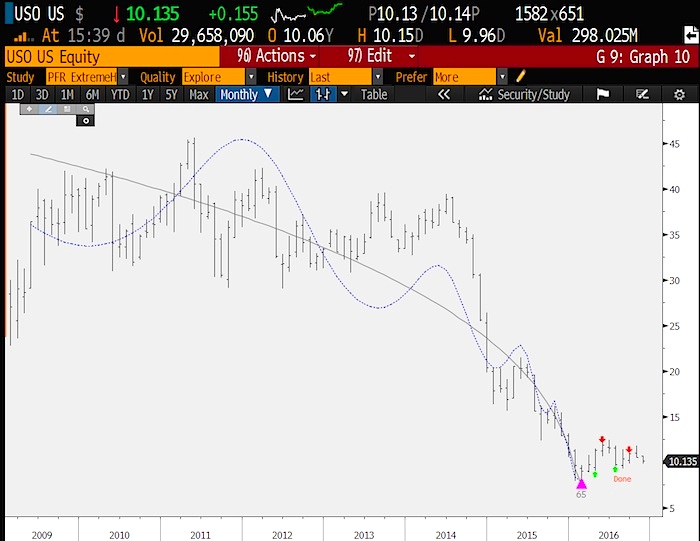This screenshot has width=700, height=541.
Task: Click the small orange volume bars icon
Action: coord(23,36)
